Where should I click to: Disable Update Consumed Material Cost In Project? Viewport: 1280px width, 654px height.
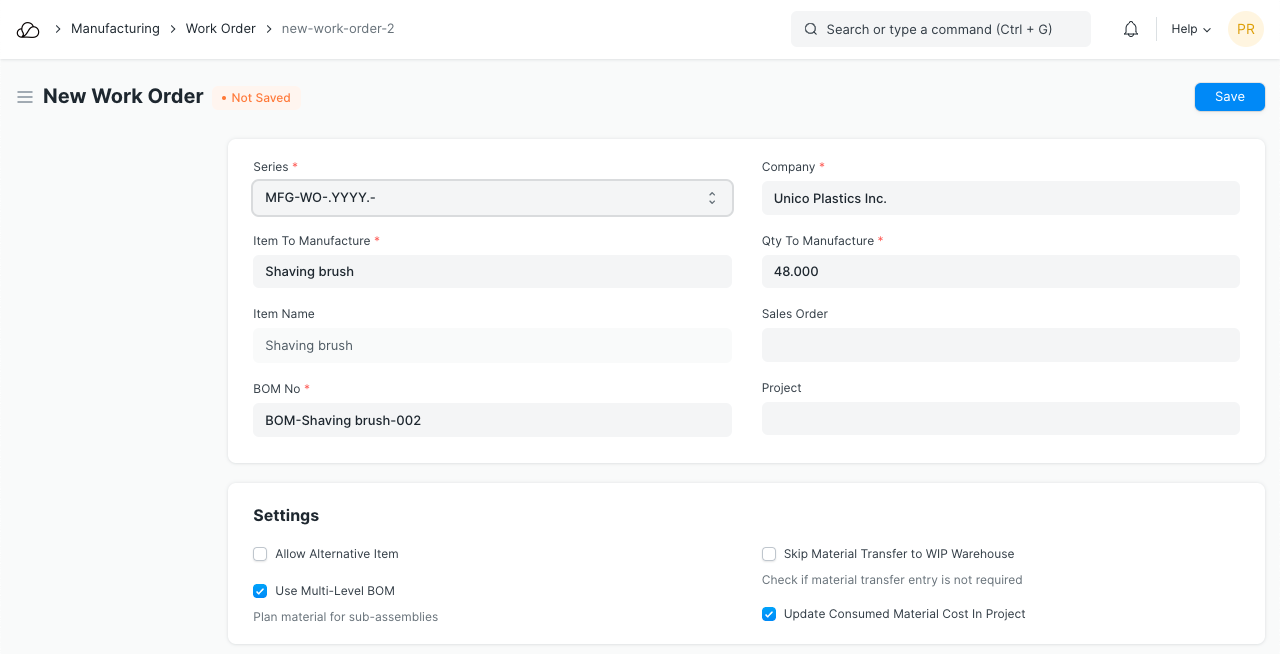(x=769, y=614)
